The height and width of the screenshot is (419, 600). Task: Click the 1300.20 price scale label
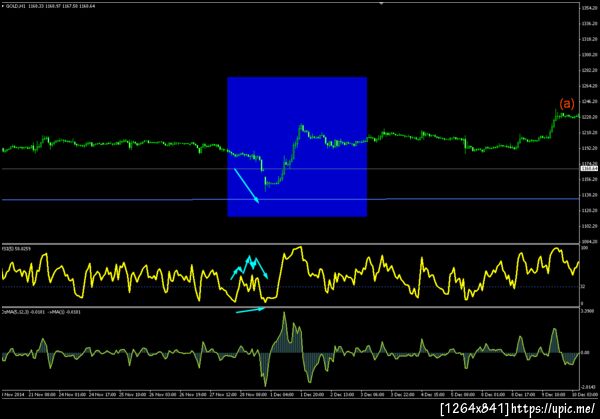coord(589,55)
